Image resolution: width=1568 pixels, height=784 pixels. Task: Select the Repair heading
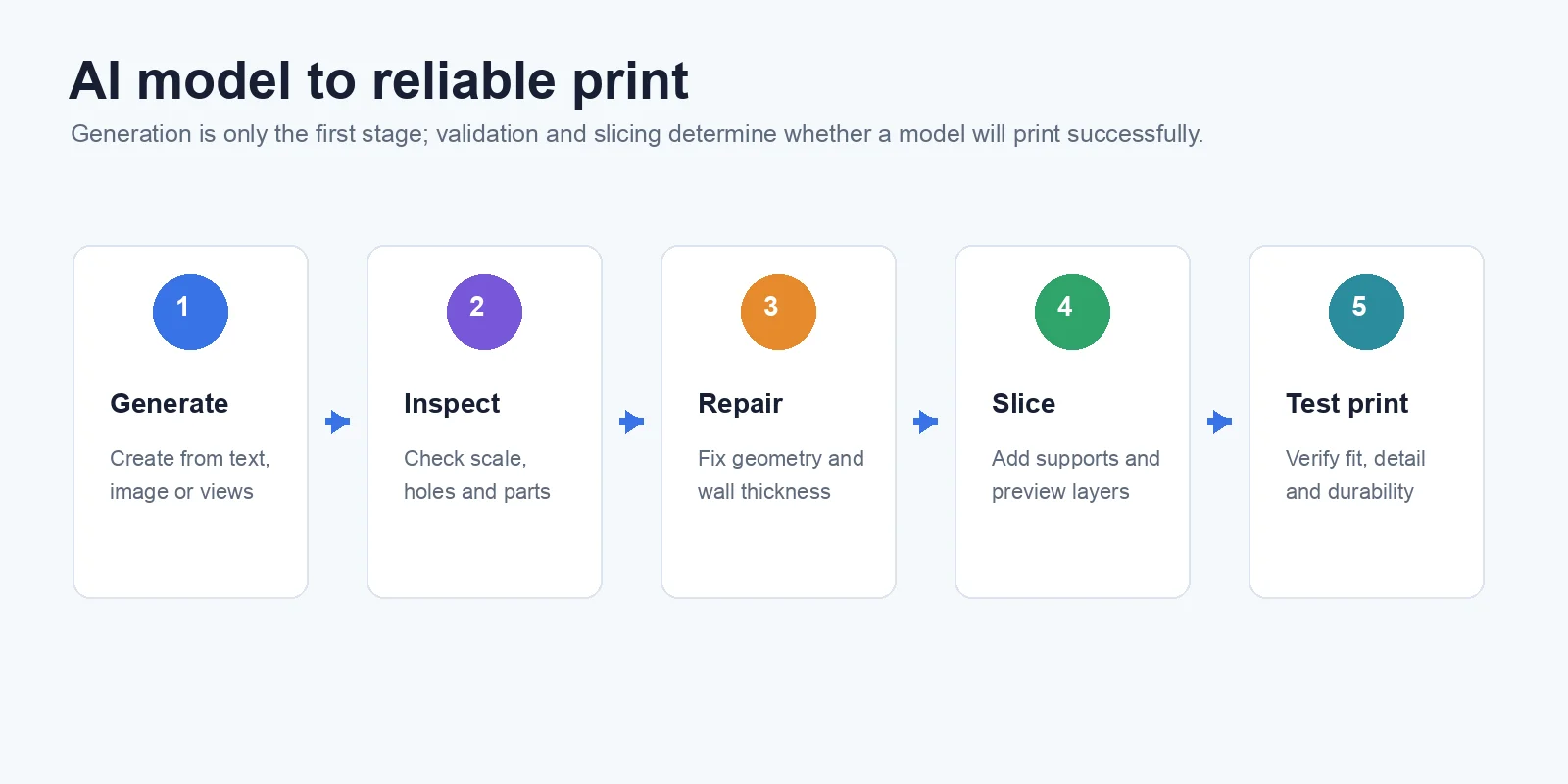coord(740,403)
